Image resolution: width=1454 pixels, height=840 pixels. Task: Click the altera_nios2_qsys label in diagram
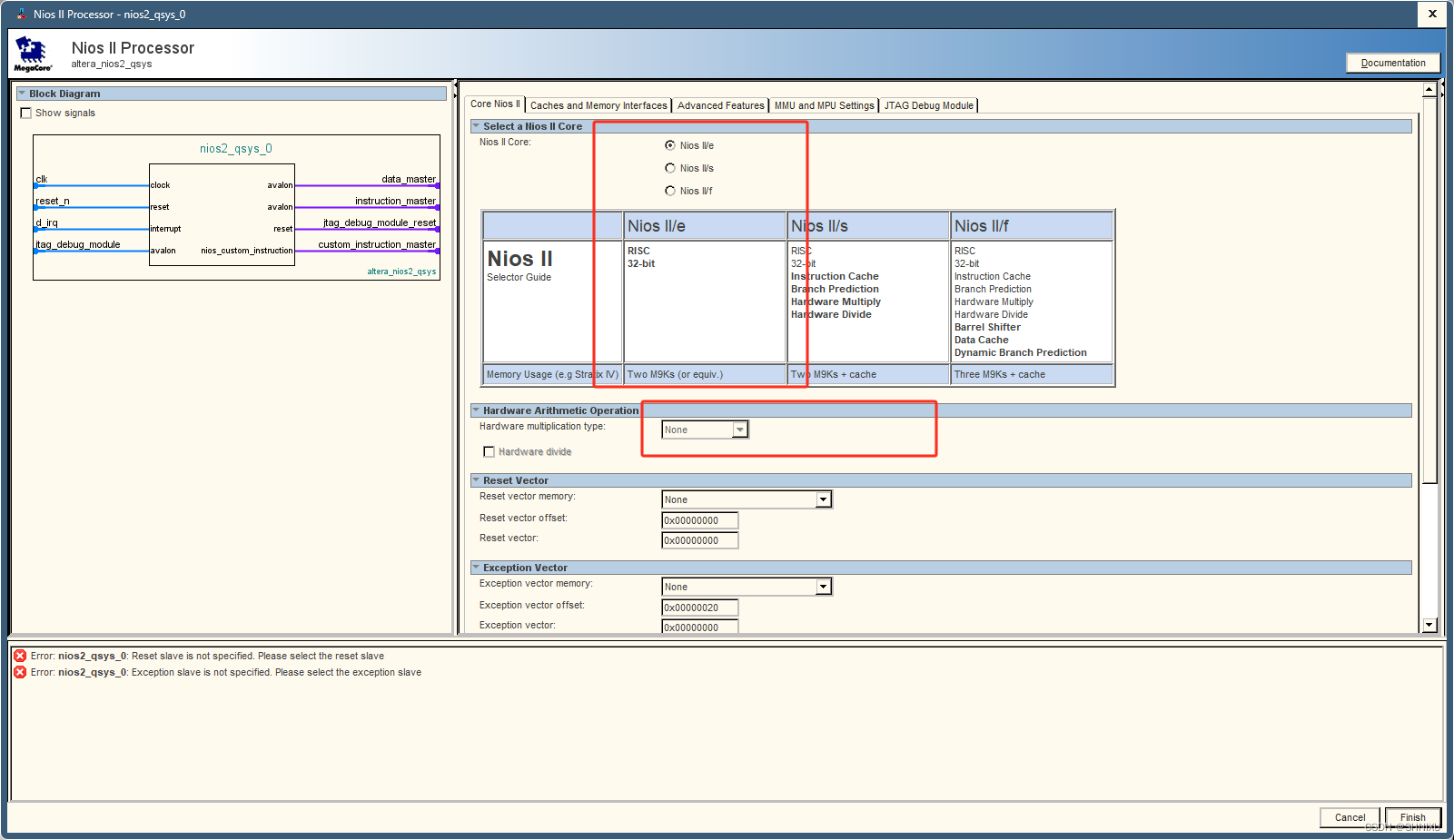coord(401,272)
